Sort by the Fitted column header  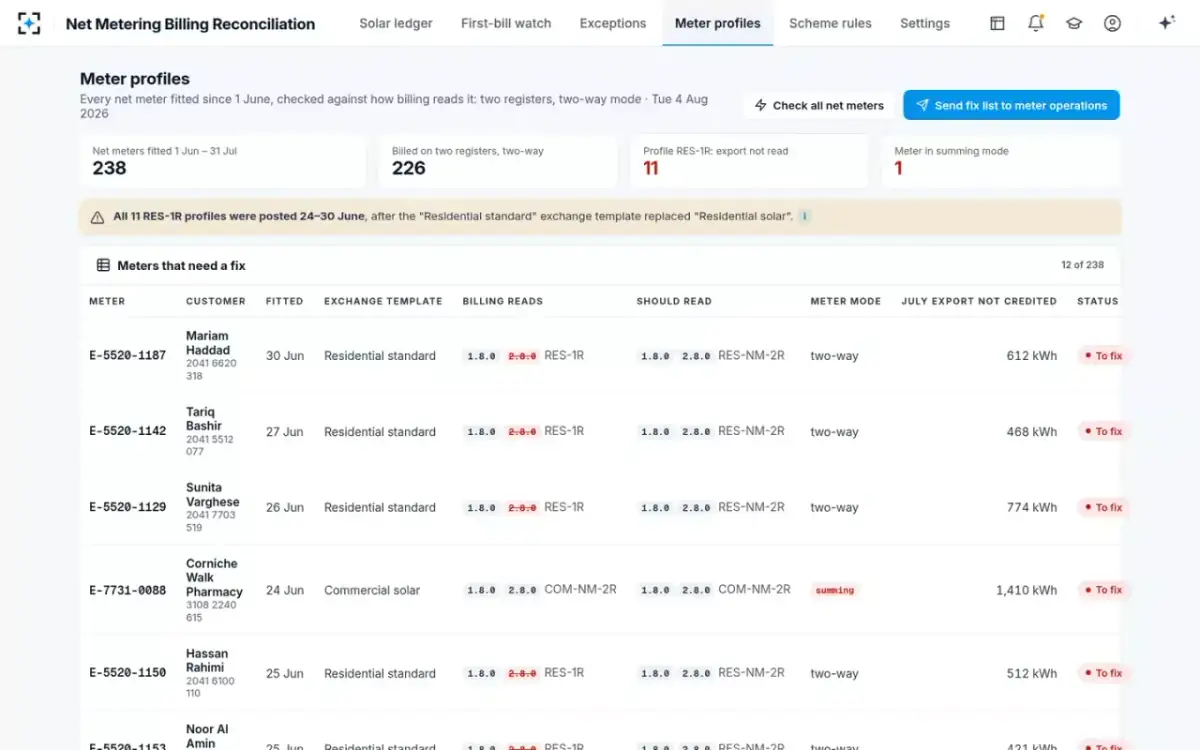tap(284, 301)
